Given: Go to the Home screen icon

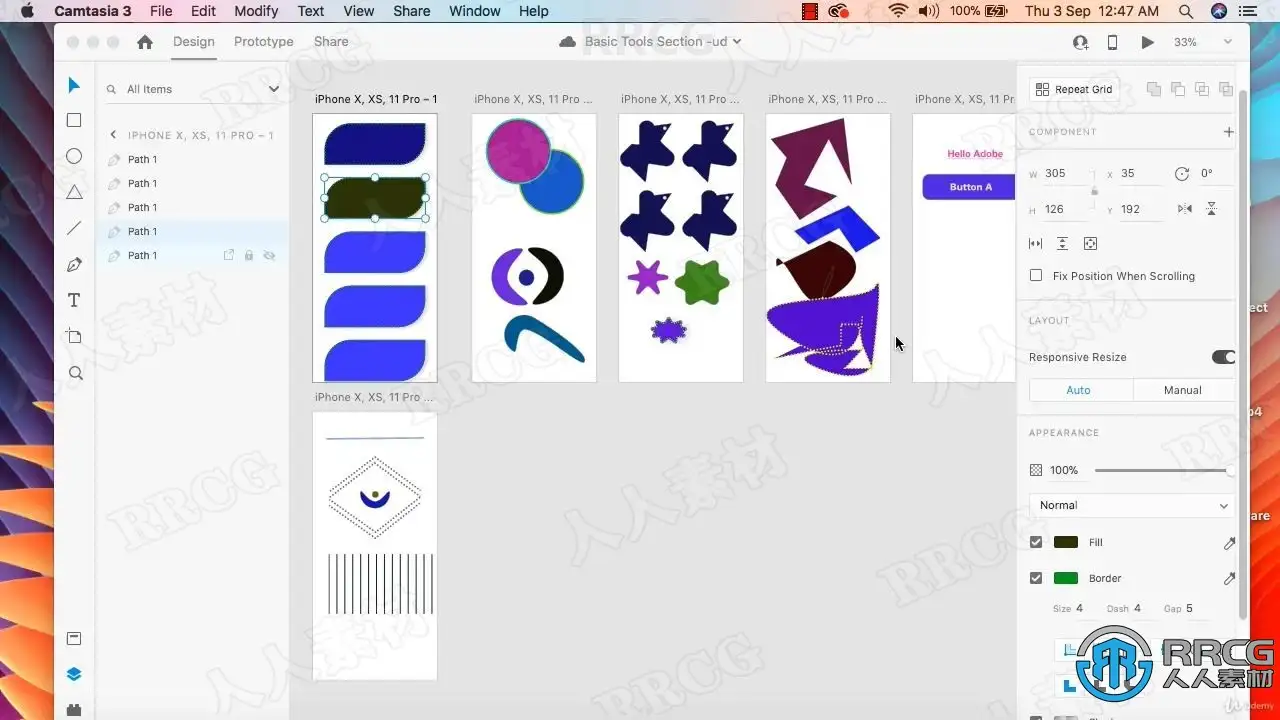Looking at the screenshot, I should click(145, 42).
